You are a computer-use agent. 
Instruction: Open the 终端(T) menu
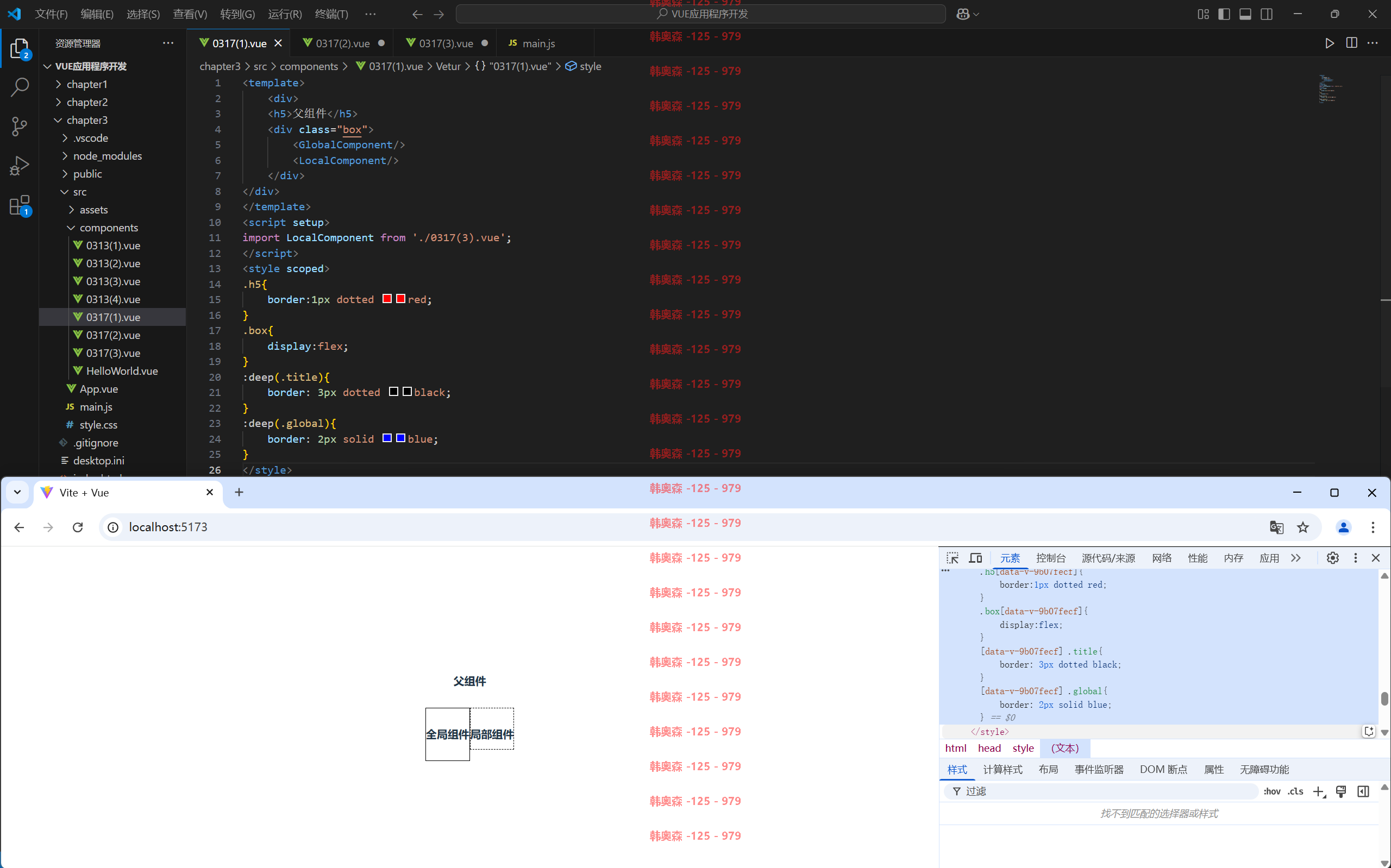tap(332, 14)
